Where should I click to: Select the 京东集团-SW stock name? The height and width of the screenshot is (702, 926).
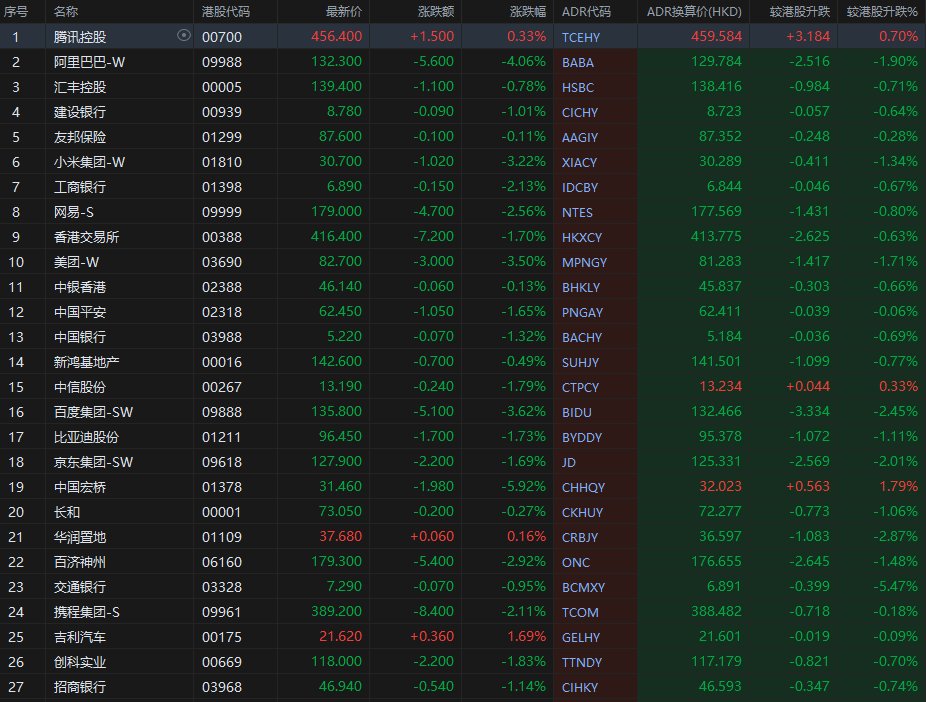93,462
